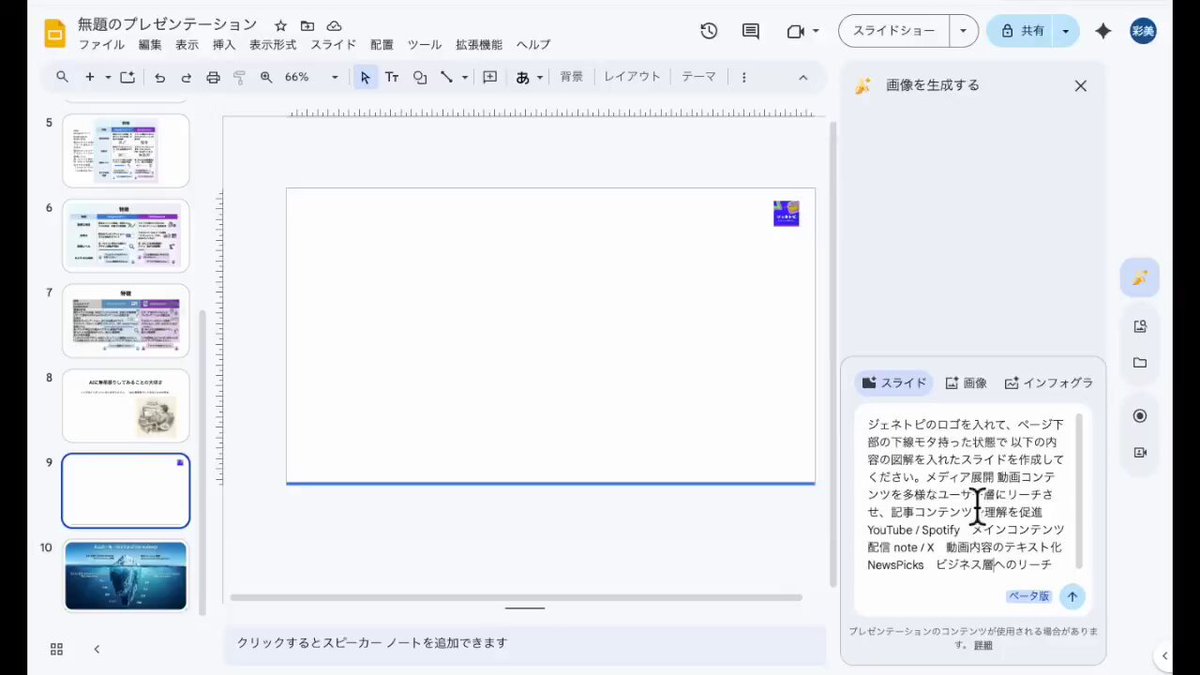Open the ファイル menu
Screen dimensions: 1200x675
pos(101,45)
